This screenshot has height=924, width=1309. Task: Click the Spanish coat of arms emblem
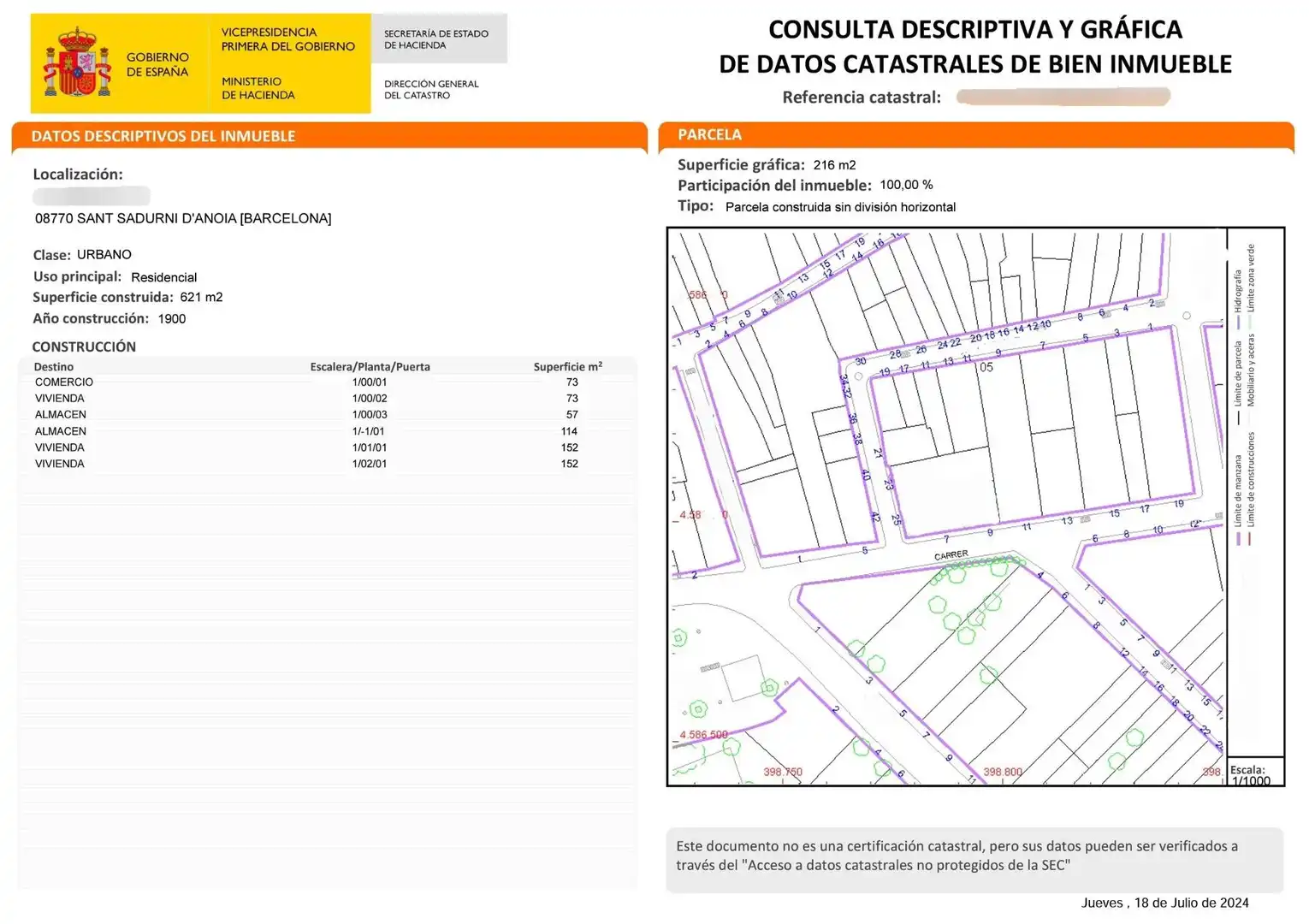77,62
